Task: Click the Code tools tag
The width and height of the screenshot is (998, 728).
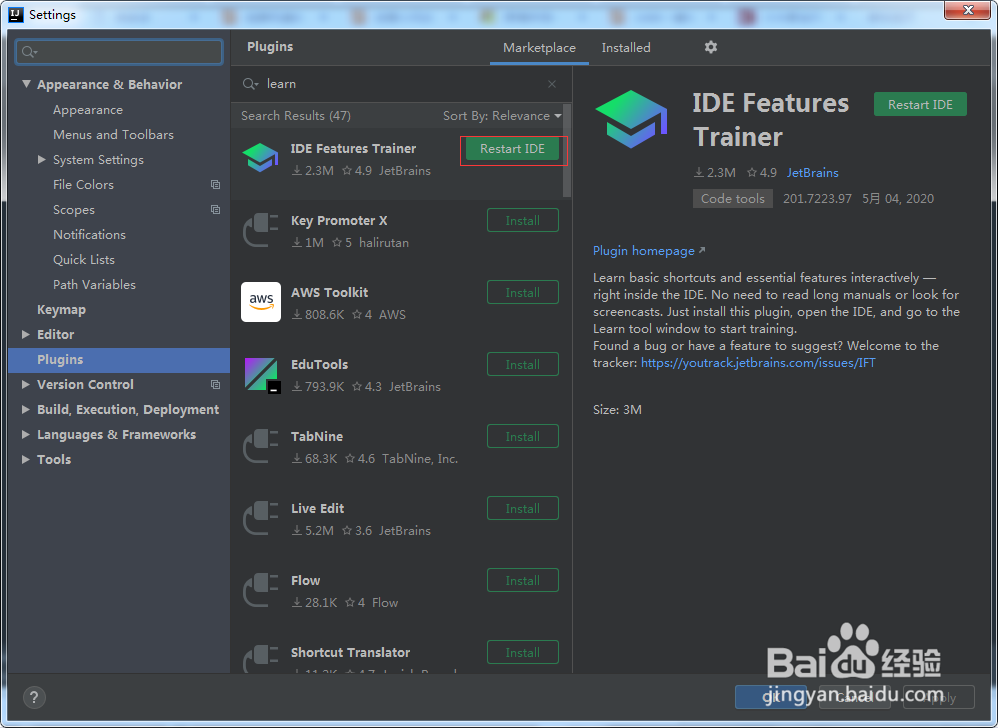Action: click(733, 199)
